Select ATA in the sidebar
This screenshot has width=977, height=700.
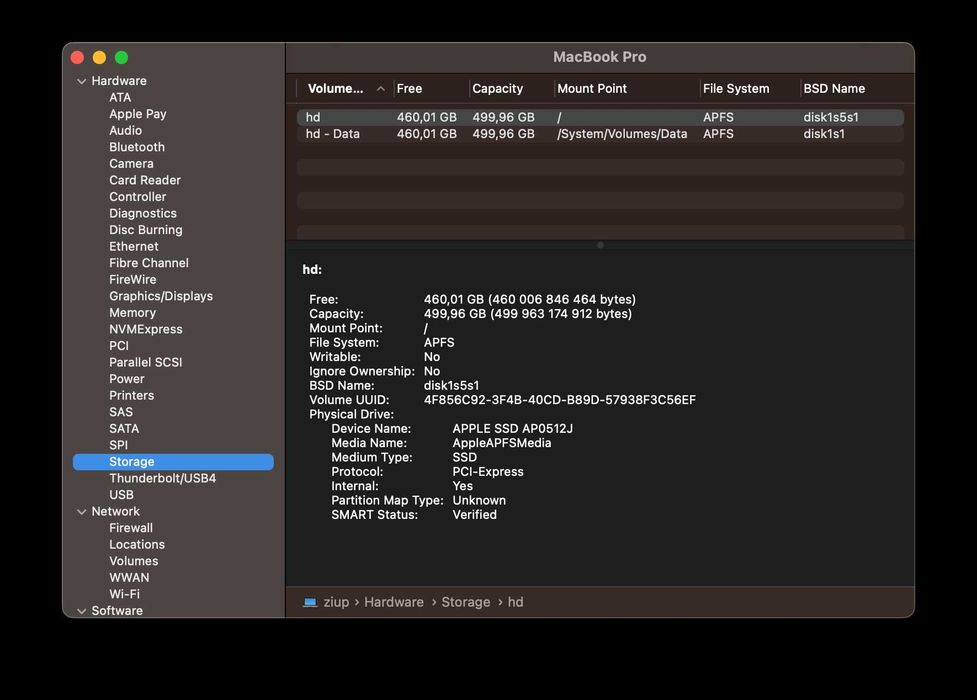click(x=120, y=97)
